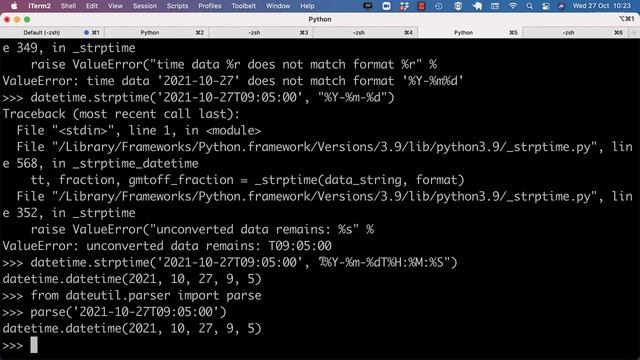Open the Wi-Fi status menu

[x=513, y=6]
